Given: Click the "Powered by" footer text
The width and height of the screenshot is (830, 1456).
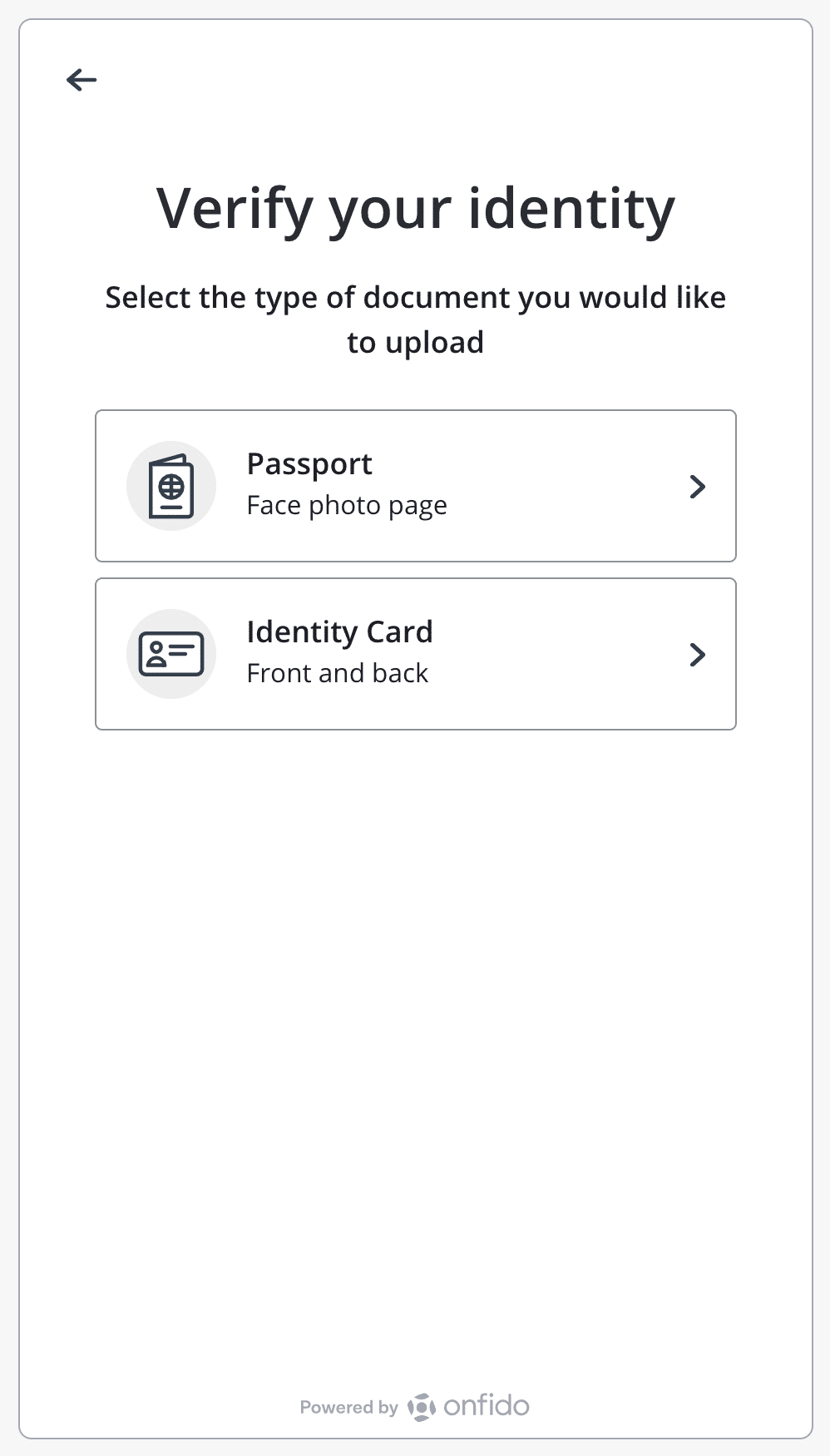Looking at the screenshot, I should click(349, 1407).
